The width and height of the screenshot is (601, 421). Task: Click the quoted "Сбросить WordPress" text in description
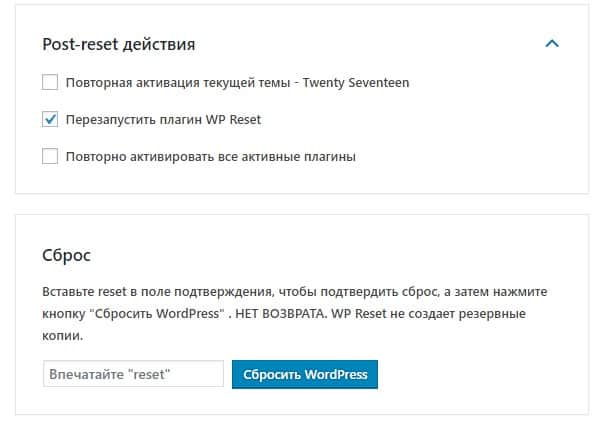point(154,313)
